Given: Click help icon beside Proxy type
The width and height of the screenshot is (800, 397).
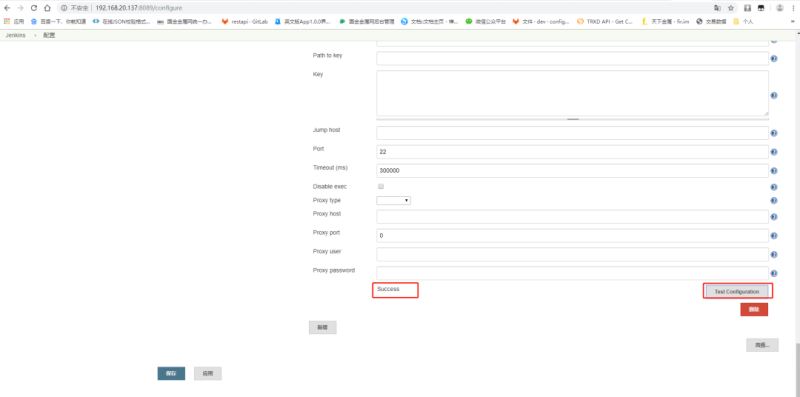Looking at the screenshot, I should click(x=773, y=201).
